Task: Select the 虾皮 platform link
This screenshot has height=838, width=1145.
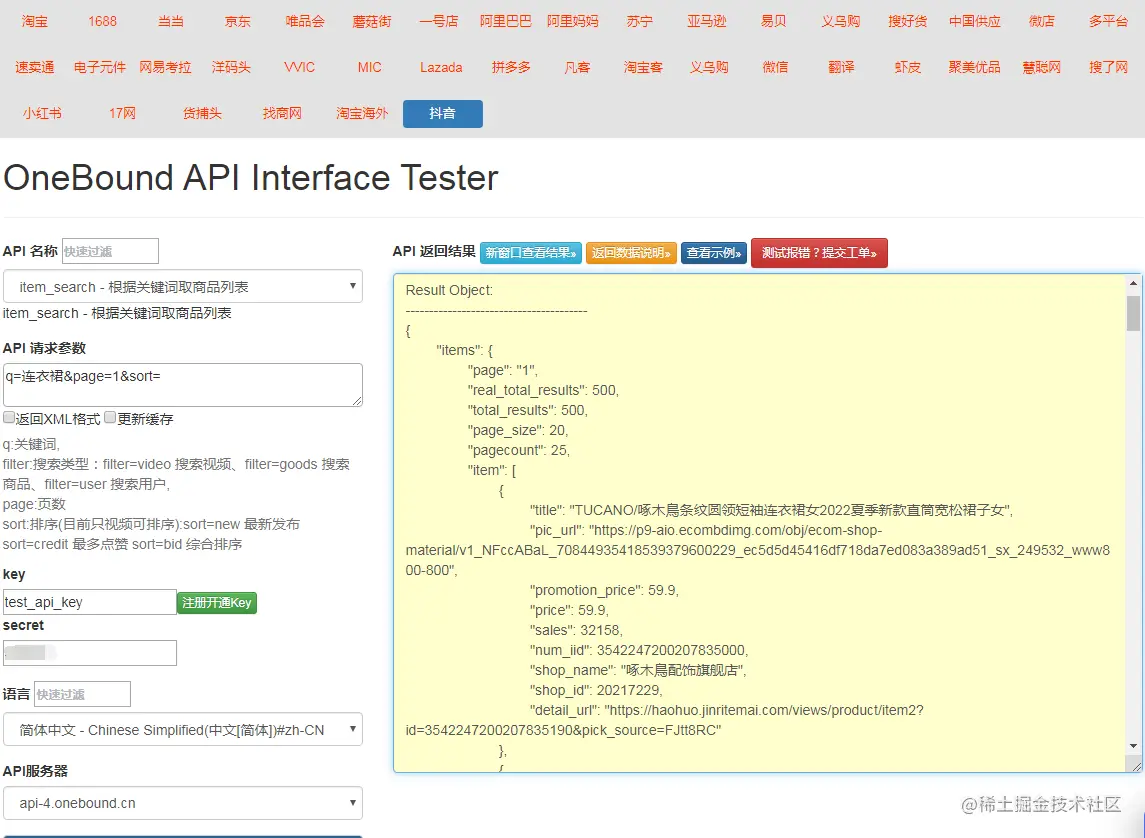Action: (908, 67)
